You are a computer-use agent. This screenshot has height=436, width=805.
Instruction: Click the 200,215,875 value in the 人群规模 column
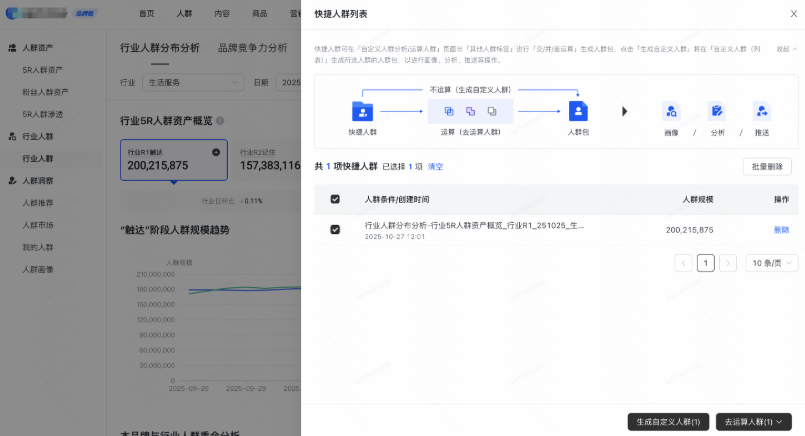click(x=689, y=230)
